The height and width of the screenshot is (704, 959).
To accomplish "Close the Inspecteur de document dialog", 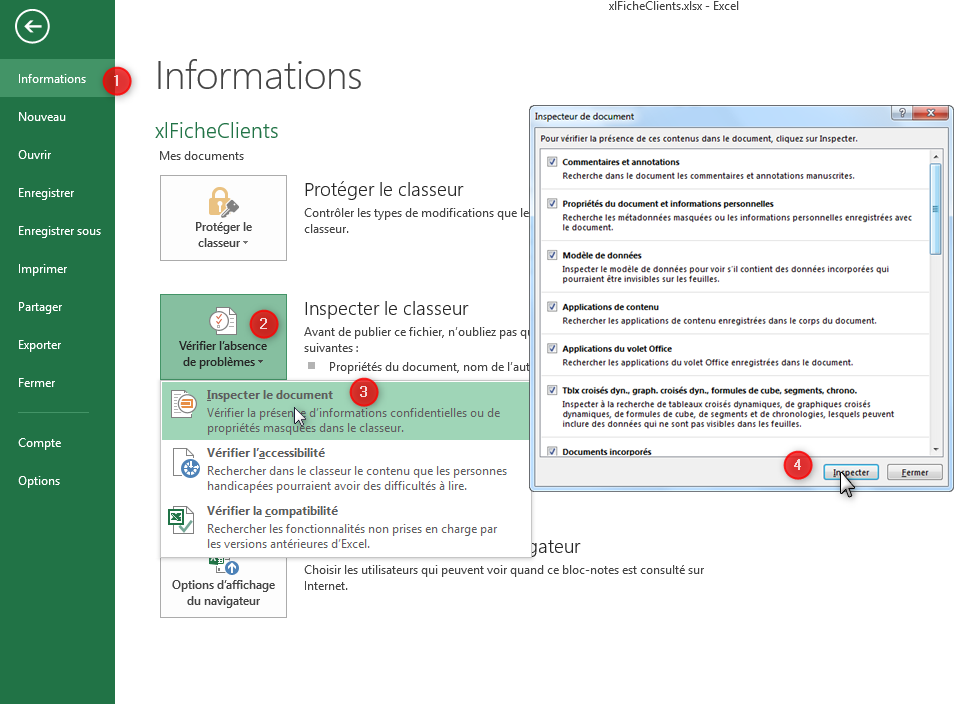I will coord(930,113).
